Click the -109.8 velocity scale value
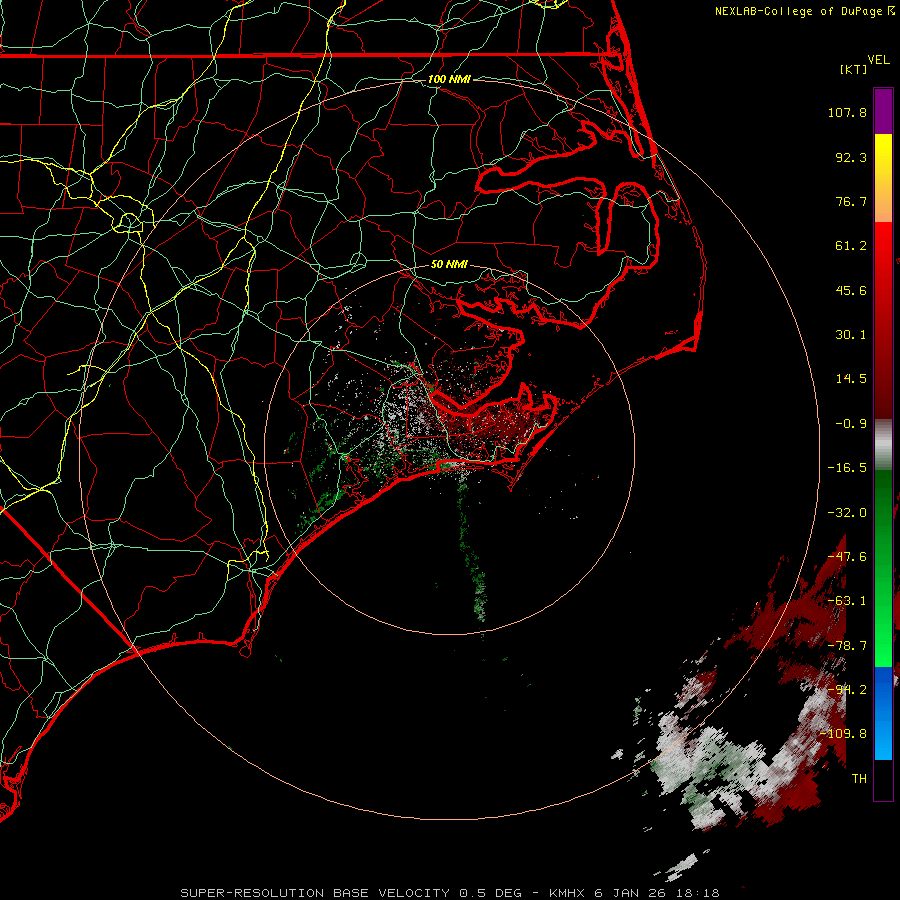The image size is (900, 900). [x=843, y=734]
